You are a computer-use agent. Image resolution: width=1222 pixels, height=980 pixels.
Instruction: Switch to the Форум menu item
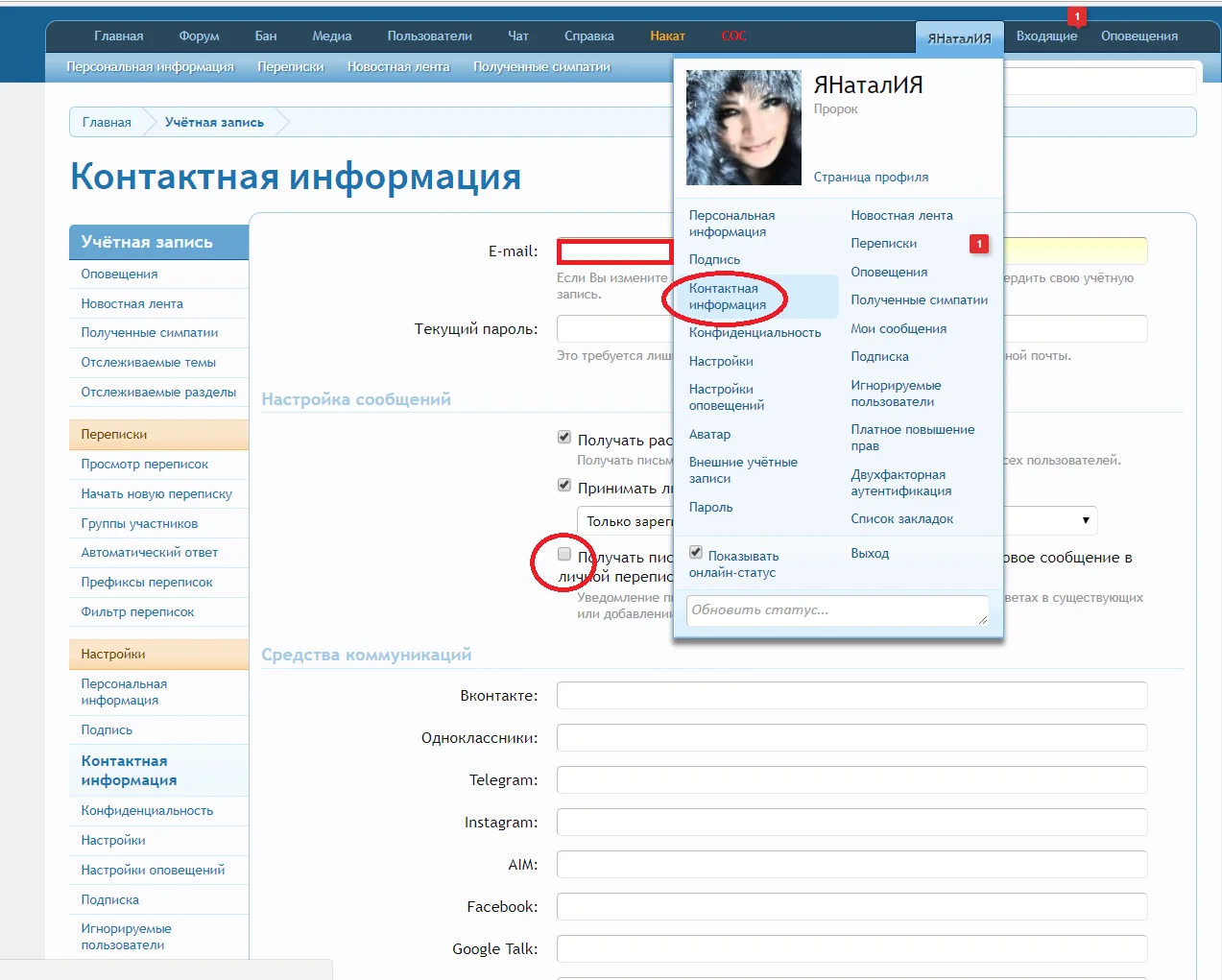pos(198,36)
